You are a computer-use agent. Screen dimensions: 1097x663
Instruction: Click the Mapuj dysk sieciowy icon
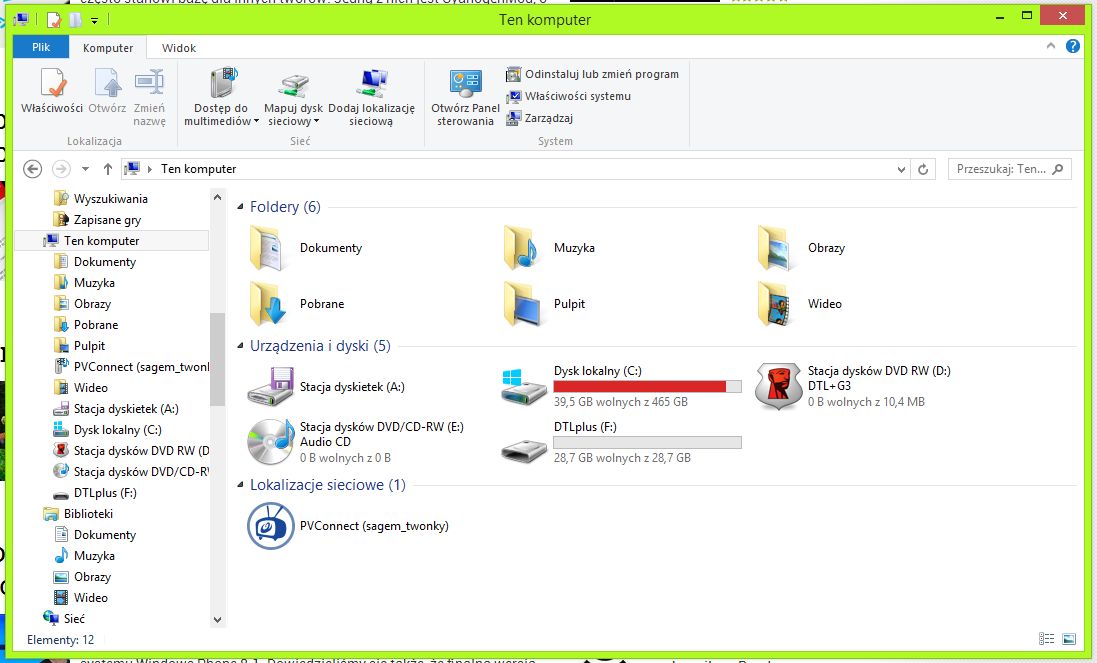(x=294, y=83)
